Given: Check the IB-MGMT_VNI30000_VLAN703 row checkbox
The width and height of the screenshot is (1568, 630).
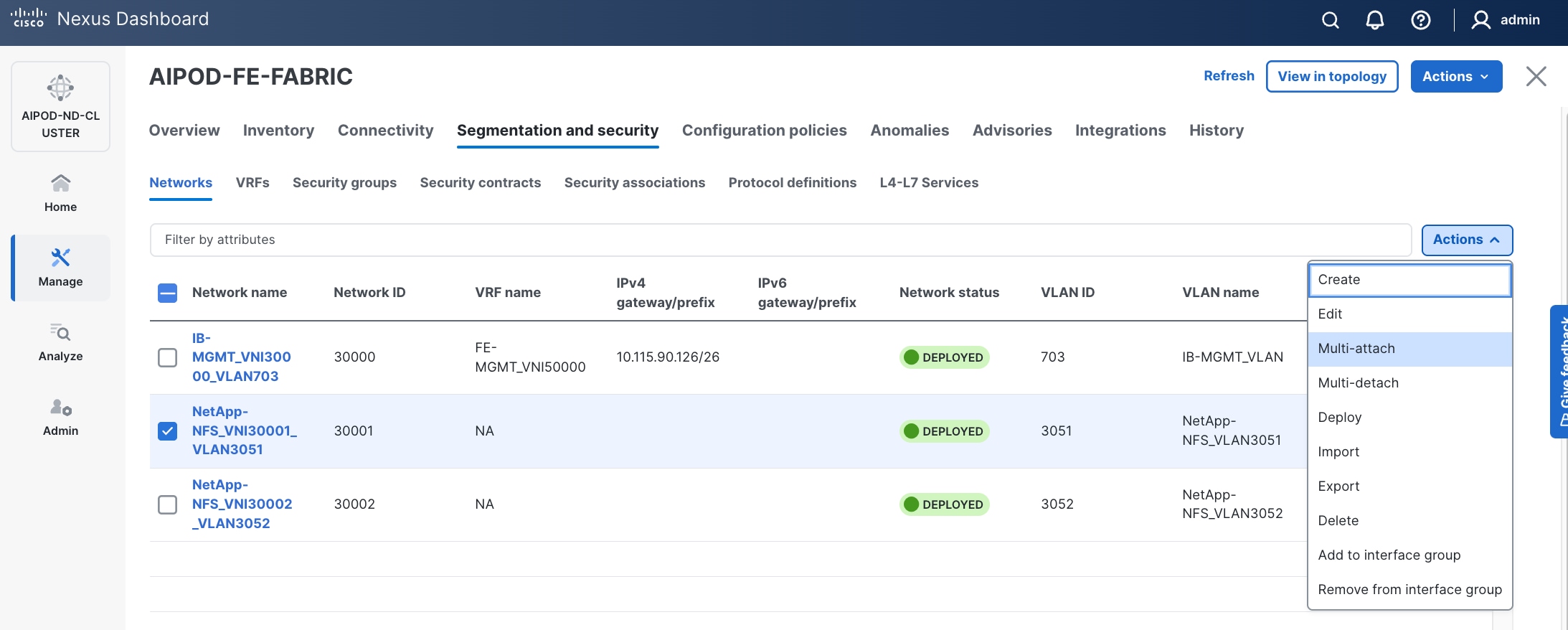Looking at the screenshot, I should pos(167,357).
